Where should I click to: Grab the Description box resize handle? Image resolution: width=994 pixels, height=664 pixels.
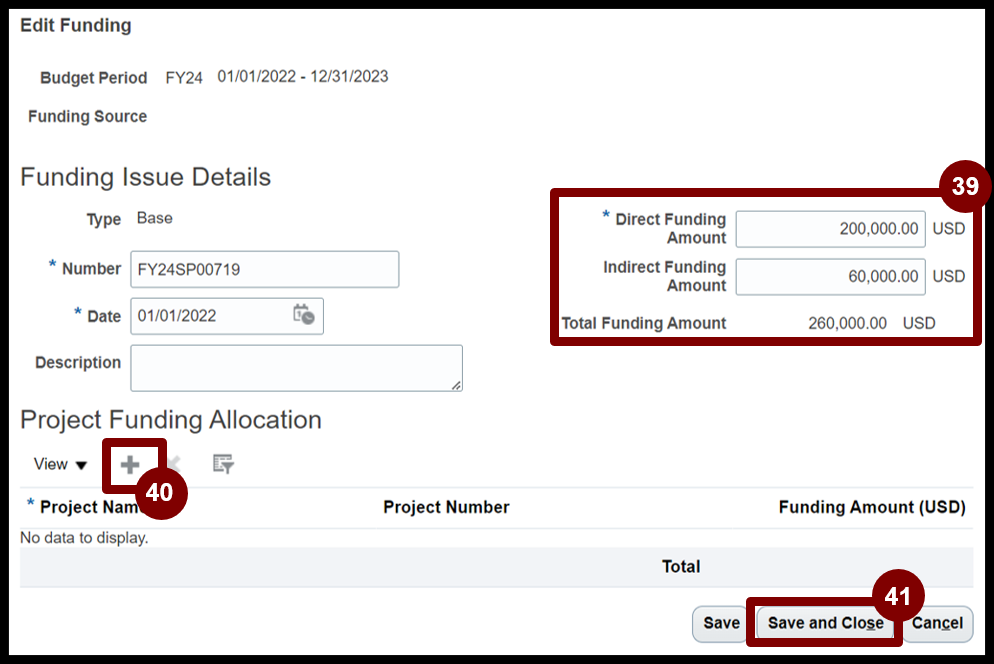456,385
